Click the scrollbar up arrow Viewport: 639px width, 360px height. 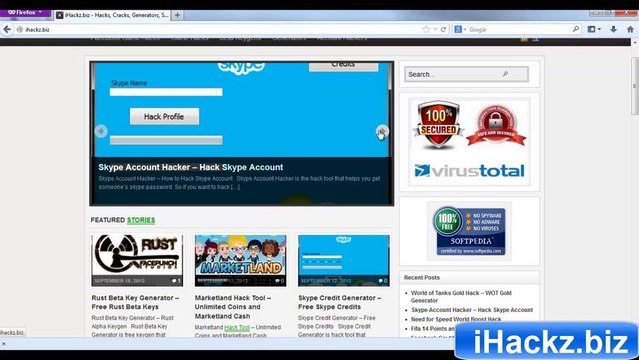pos(635,42)
